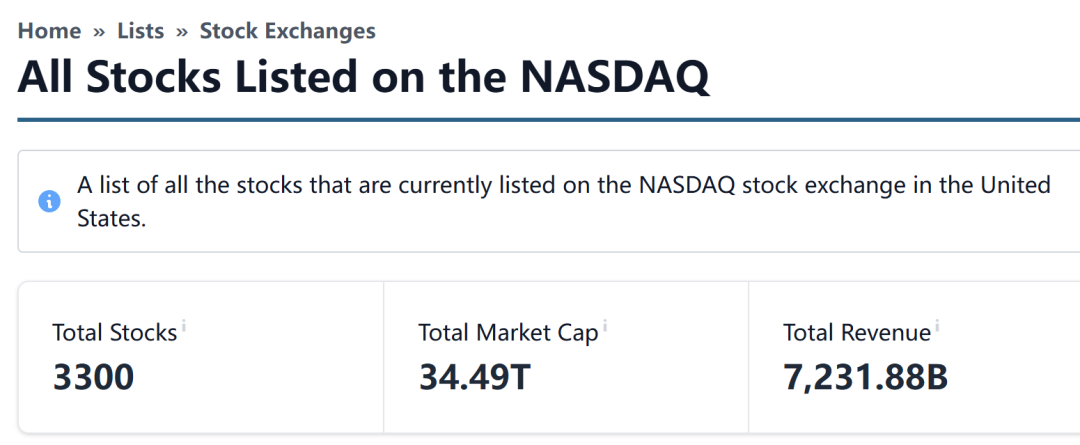
Task: Click info icon beside Total Stocks
Action: point(184,324)
